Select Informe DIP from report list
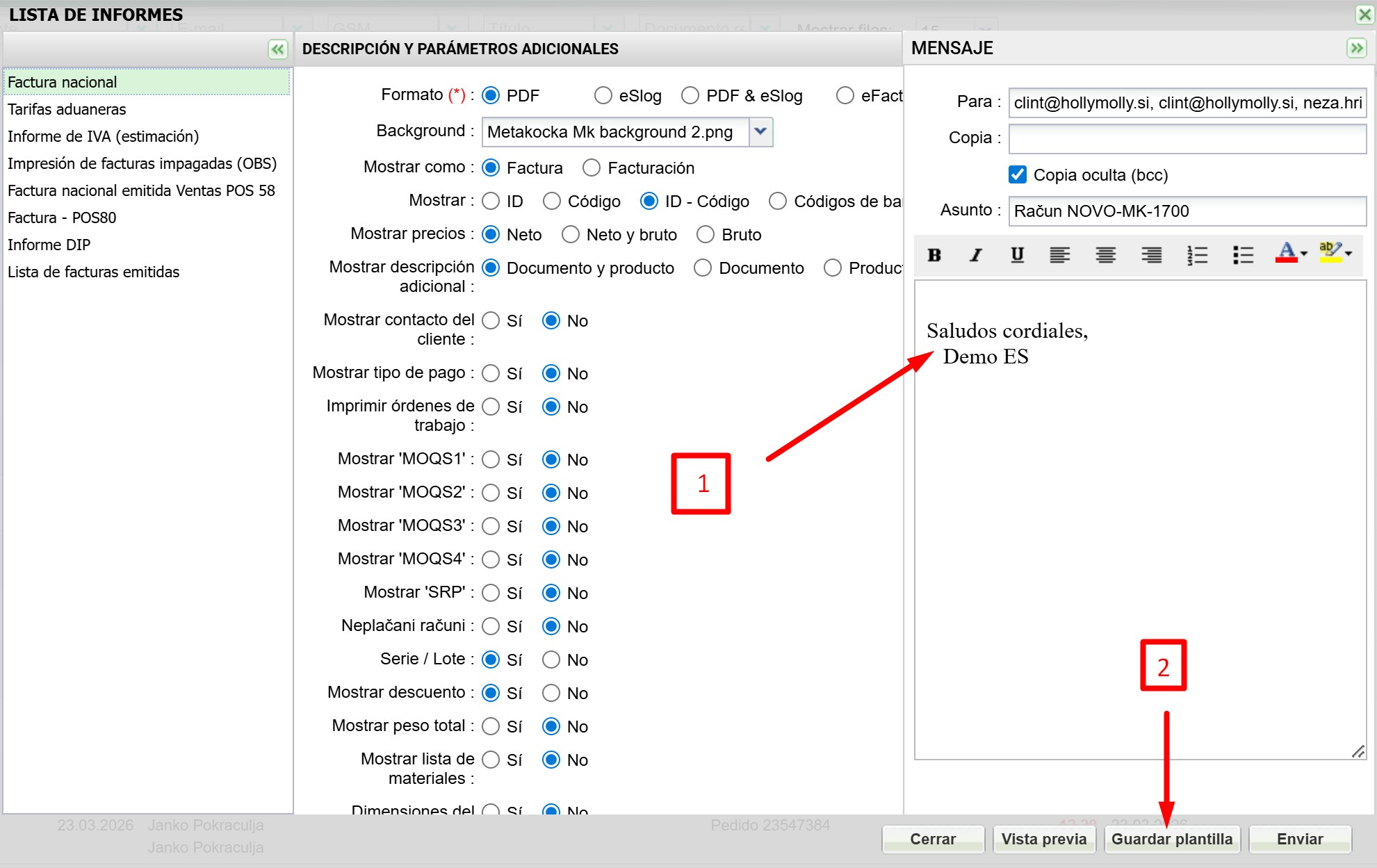 pyautogui.click(x=49, y=245)
